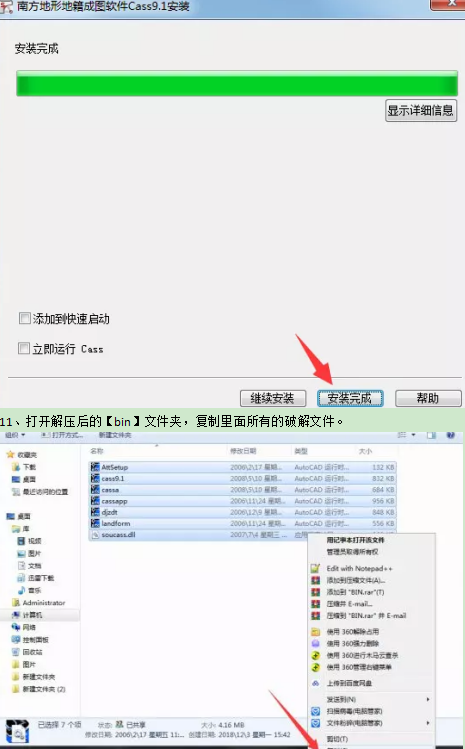Click the 使用 360强力删除 icon

tap(315, 643)
